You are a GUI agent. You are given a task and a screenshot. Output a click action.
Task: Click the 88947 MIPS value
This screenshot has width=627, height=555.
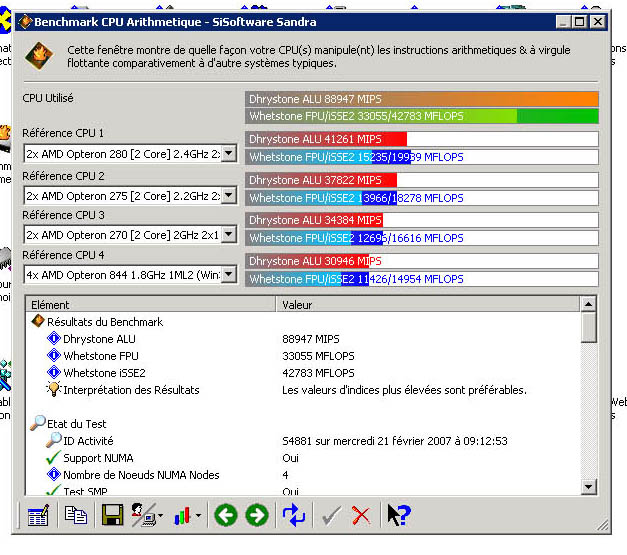click(x=311, y=339)
